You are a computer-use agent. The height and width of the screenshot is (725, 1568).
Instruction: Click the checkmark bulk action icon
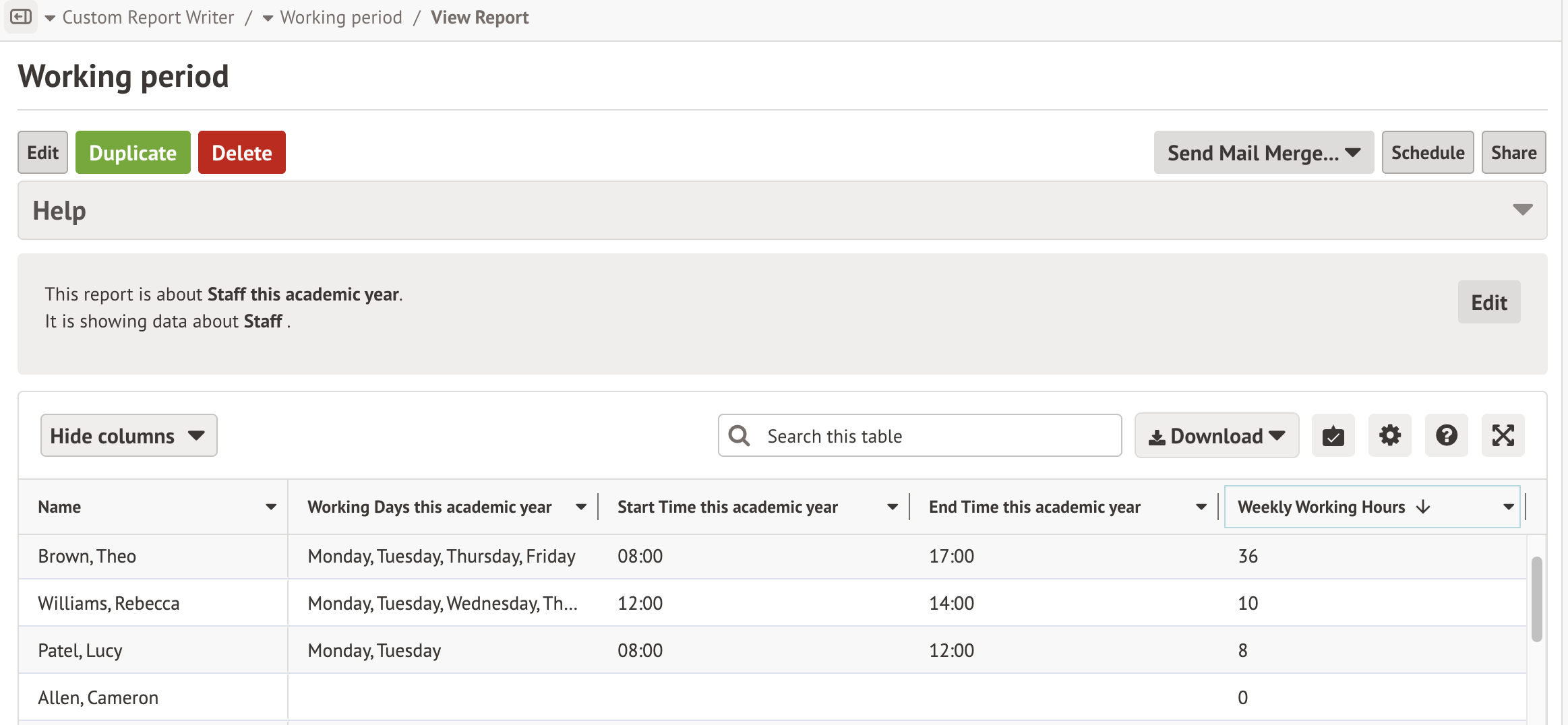[x=1333, y=436]
